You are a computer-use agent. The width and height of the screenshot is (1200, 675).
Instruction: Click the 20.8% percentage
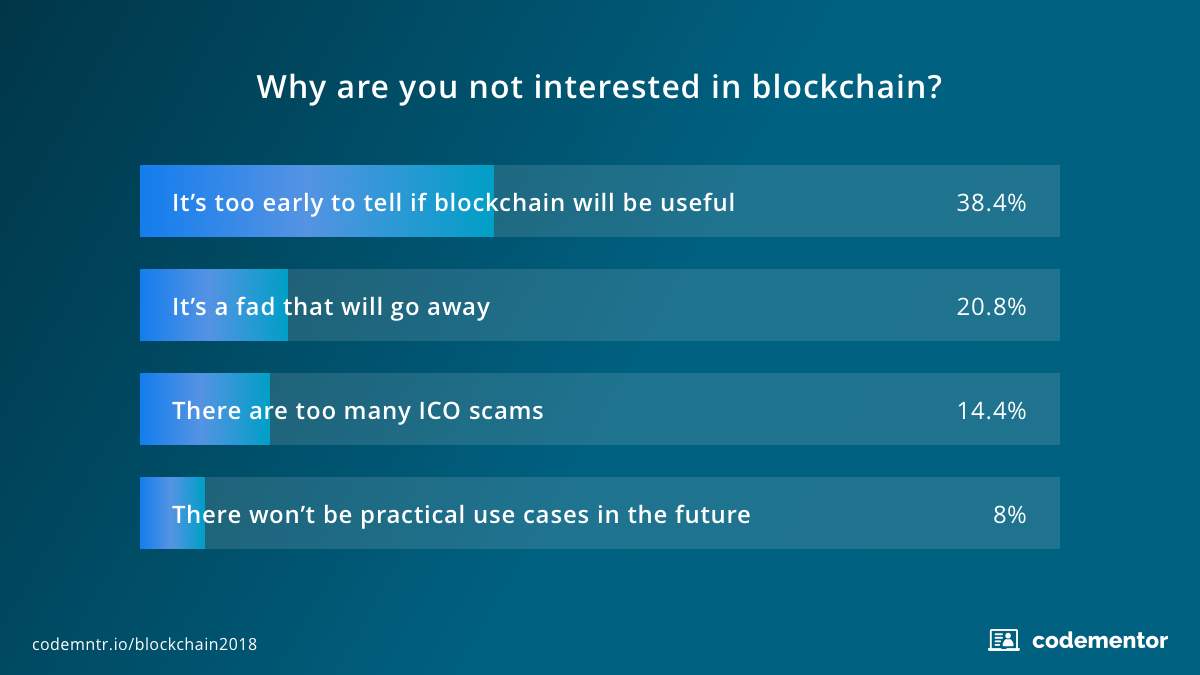pyautogui.click(x=991, y=306)
